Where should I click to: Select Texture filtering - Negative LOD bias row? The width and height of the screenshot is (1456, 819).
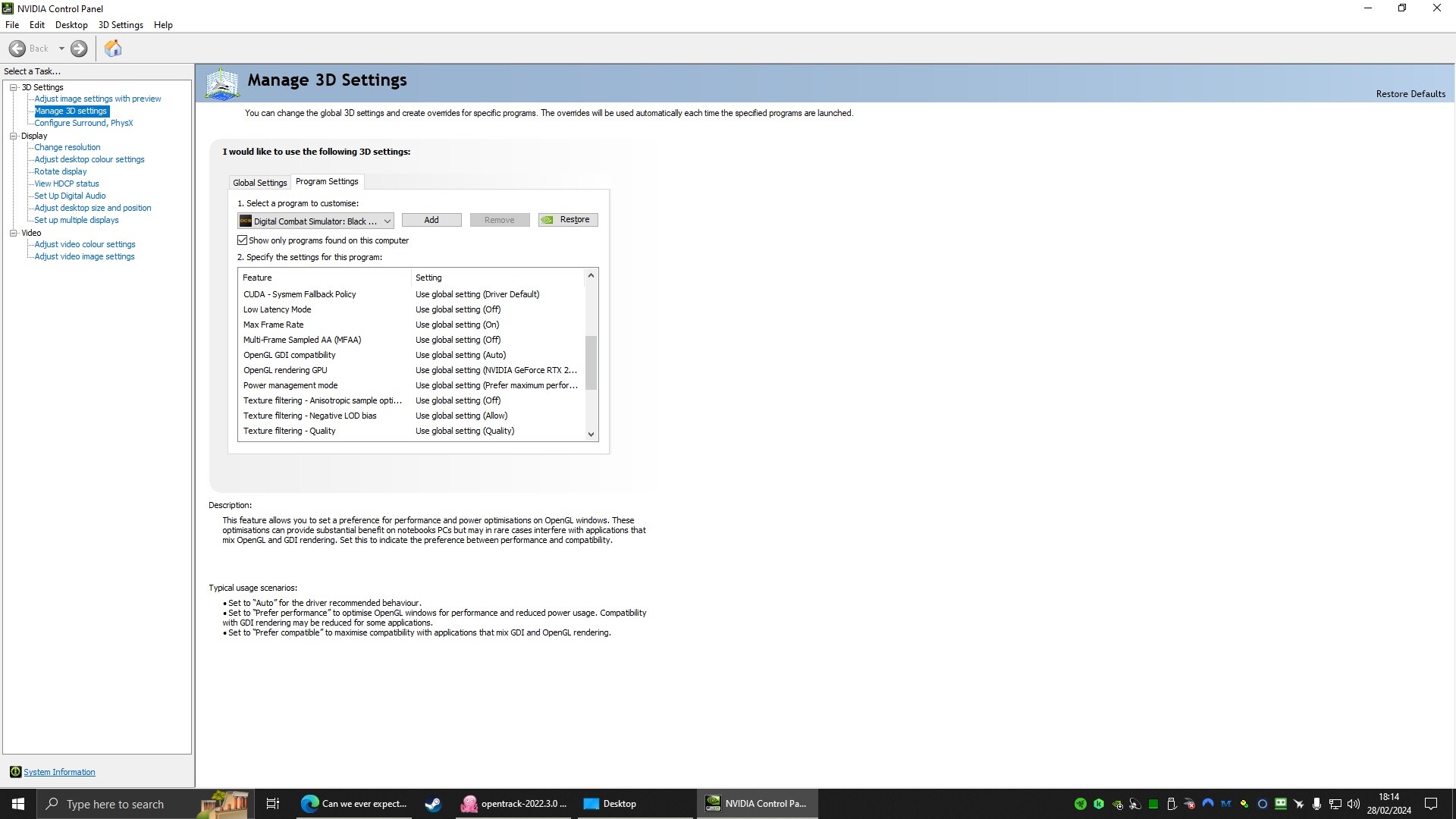coord(411,416)
